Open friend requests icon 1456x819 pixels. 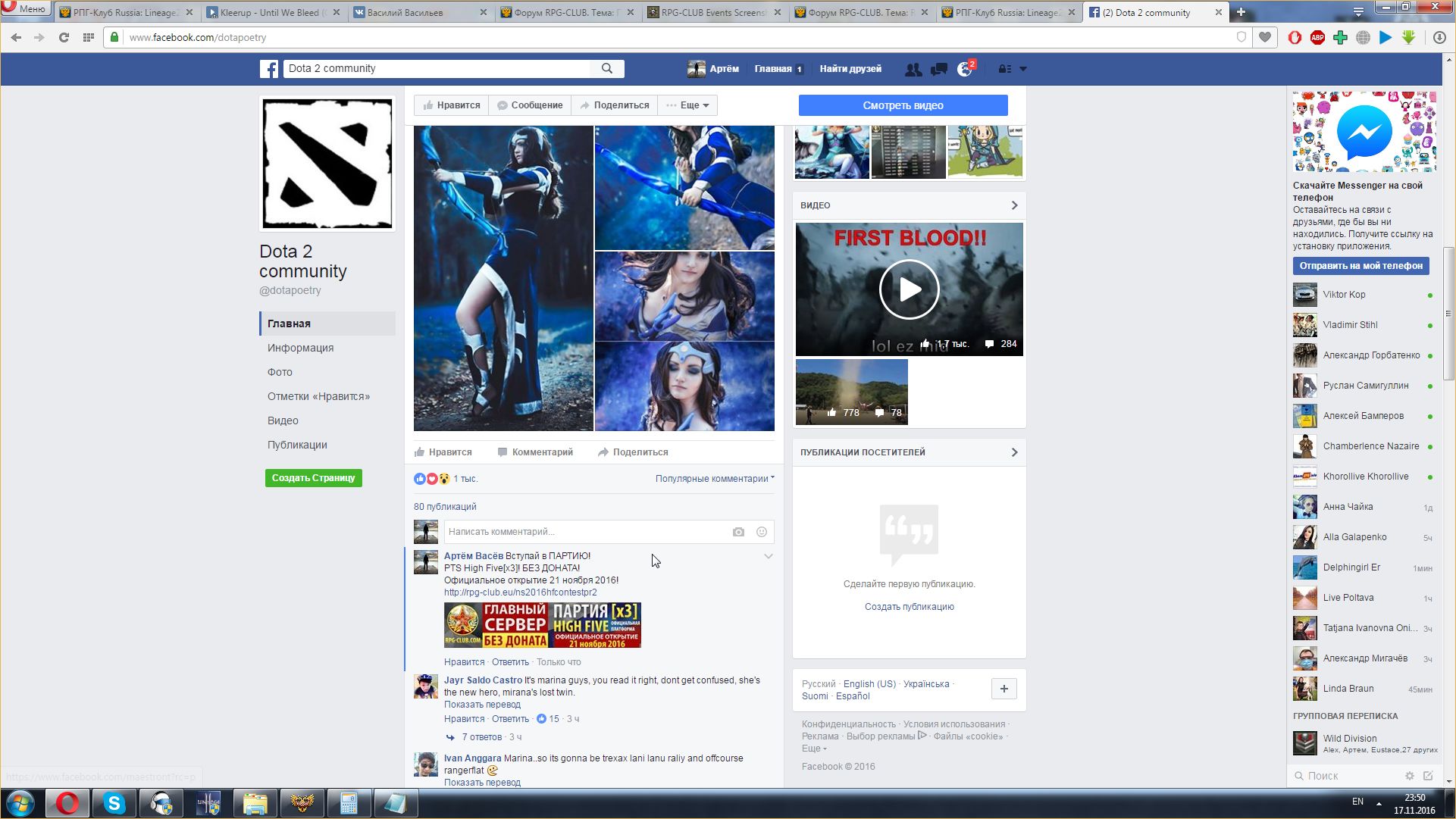click(913, 69)
